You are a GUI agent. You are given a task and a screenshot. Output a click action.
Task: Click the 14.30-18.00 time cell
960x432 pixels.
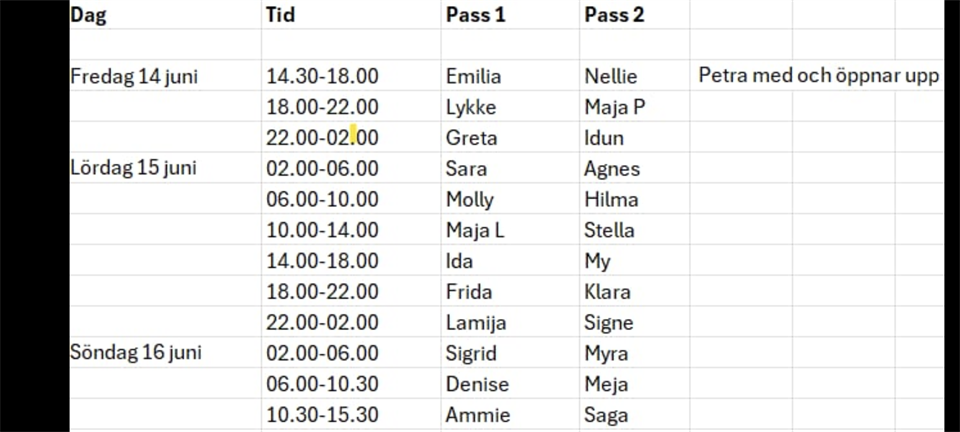(x=322, y=77)
